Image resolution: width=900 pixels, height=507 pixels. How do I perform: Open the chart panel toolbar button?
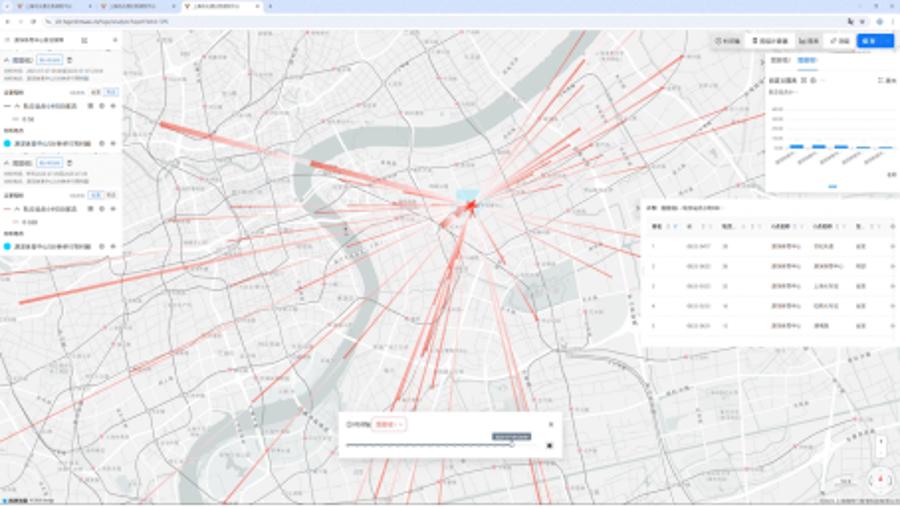[x=808, y=41]
